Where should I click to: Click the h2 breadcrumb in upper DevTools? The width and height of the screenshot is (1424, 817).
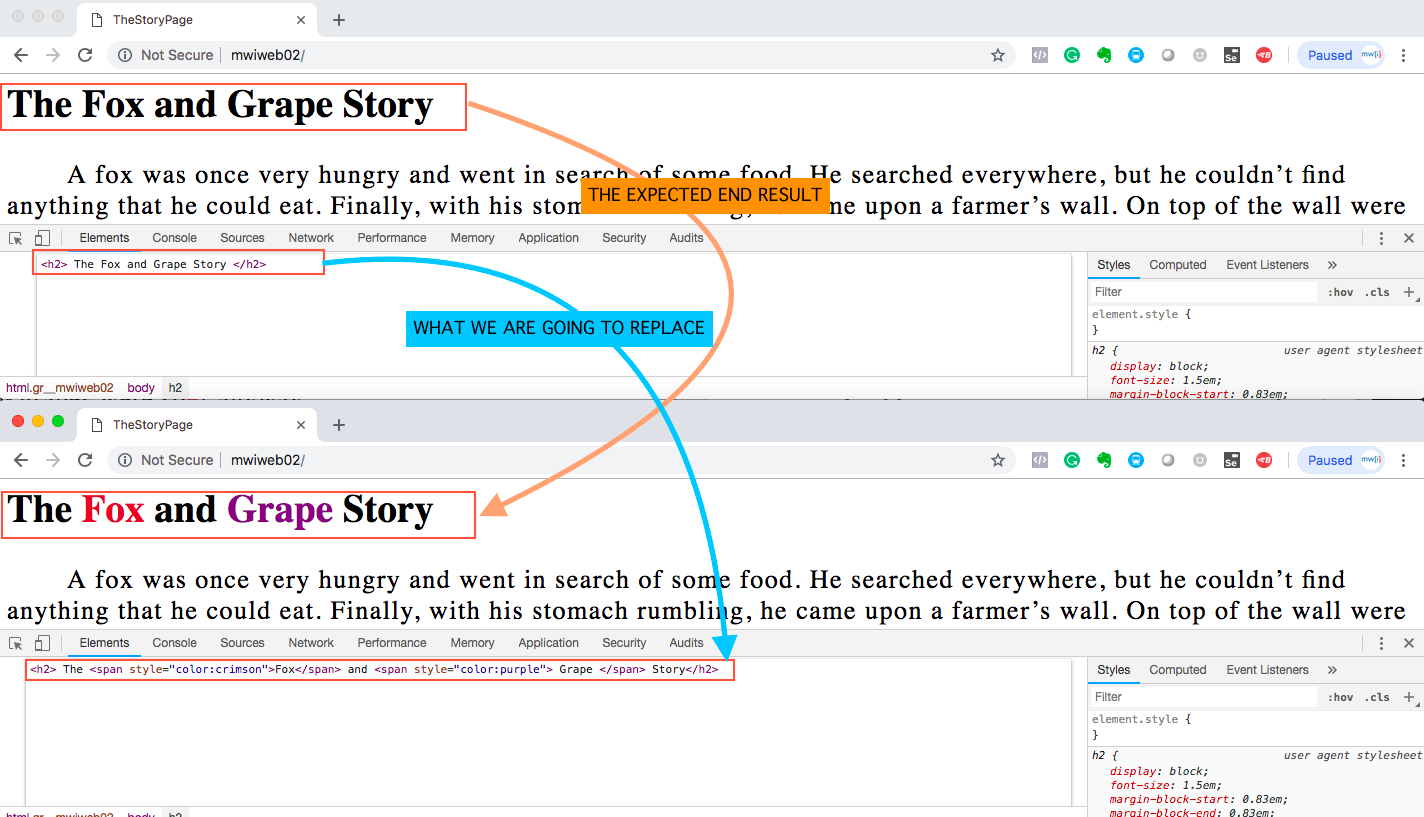tap(175, 388)
